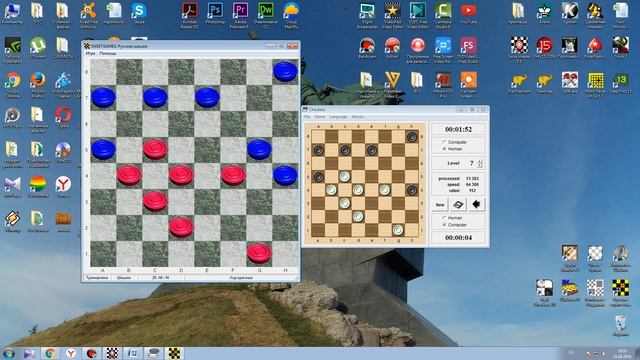640x360 pixels.
Task: Click 00:00:04 bottom timer in Checkers window
Action: 458,238
